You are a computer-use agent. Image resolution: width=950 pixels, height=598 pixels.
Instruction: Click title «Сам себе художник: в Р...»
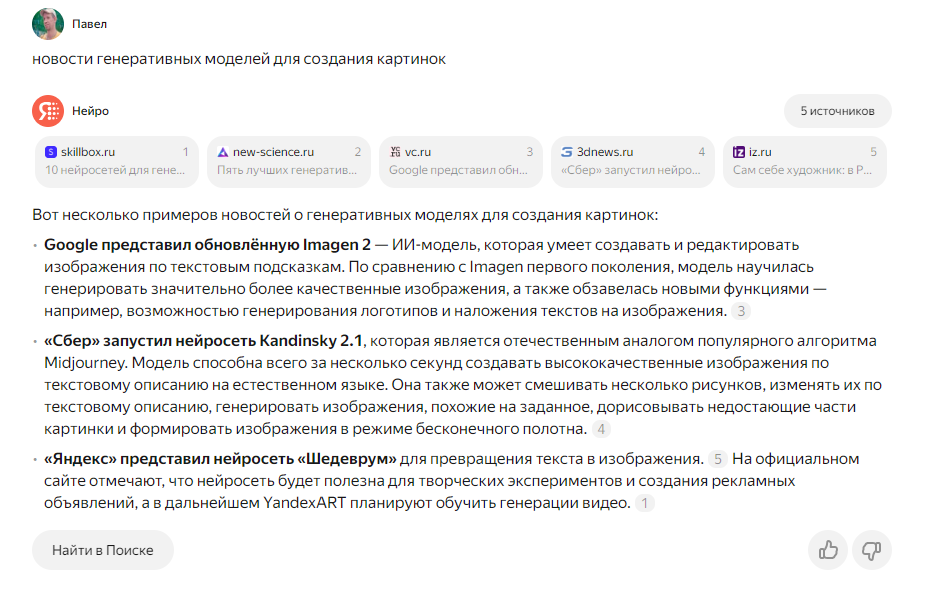pos(802,170)
